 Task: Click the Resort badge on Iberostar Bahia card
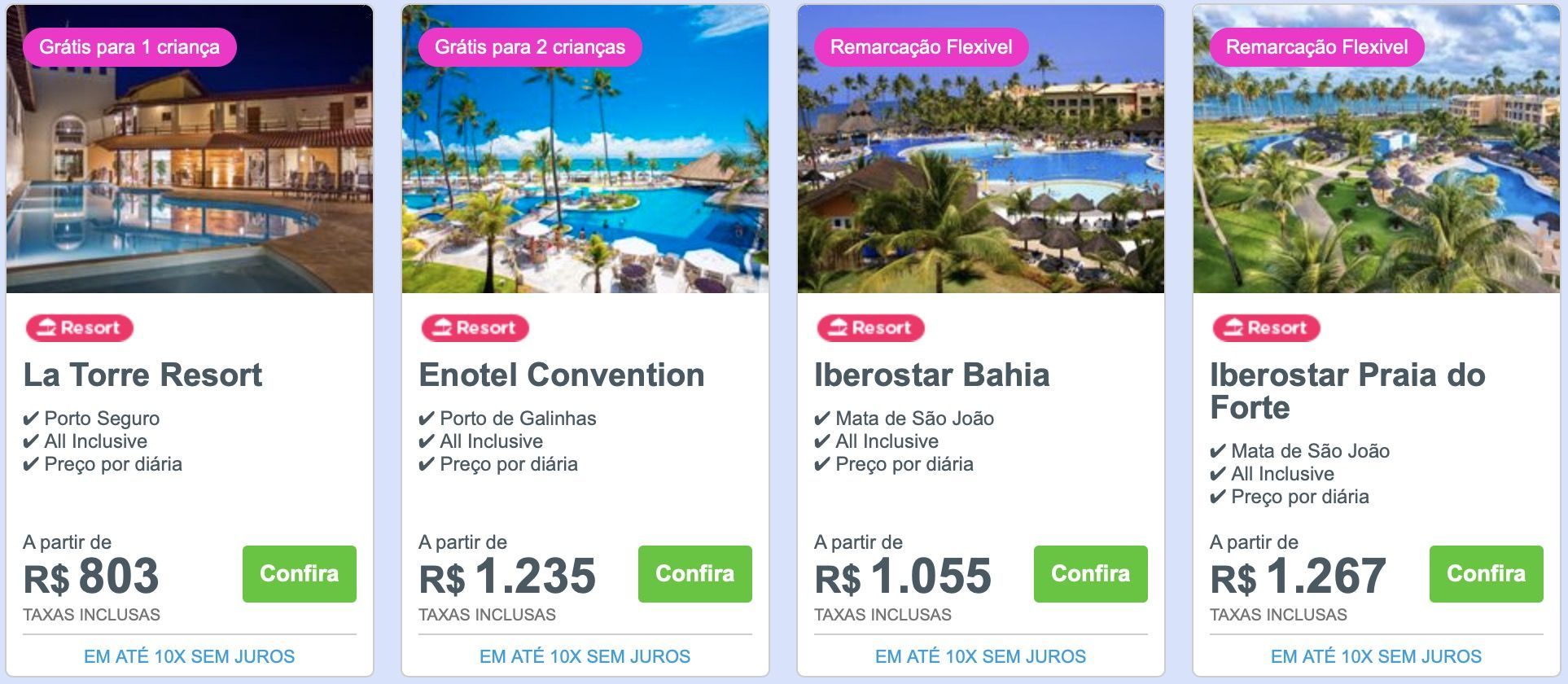(871, 328)
